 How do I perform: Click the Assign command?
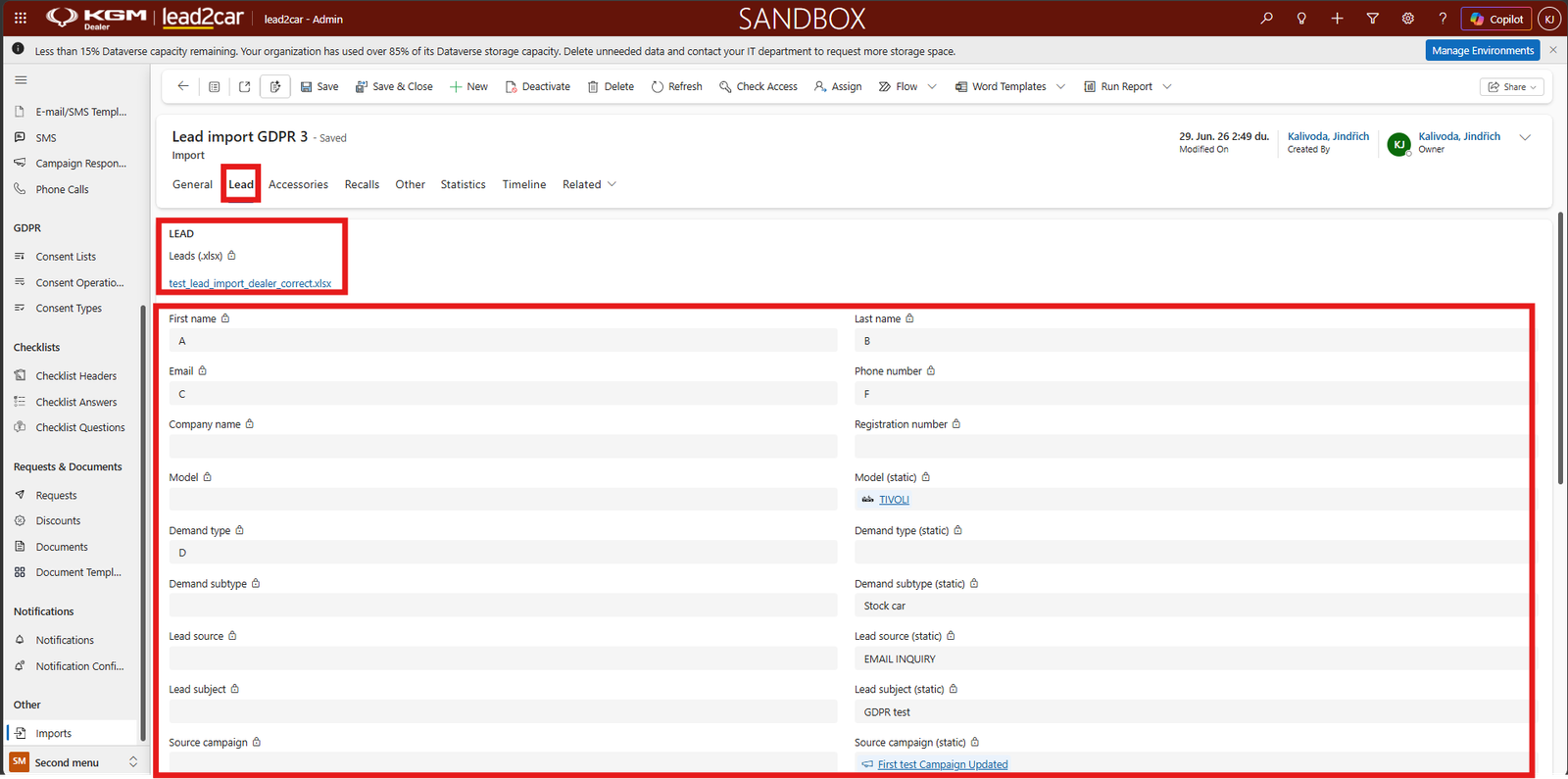[838, 86]
